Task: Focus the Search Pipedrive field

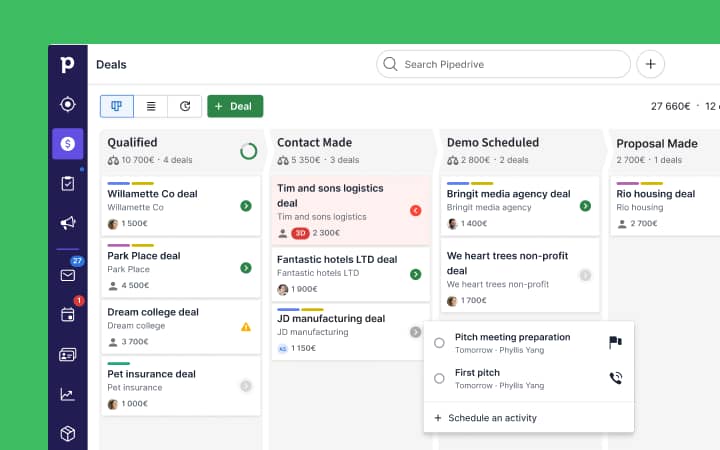Action: (x=503, y=64)
